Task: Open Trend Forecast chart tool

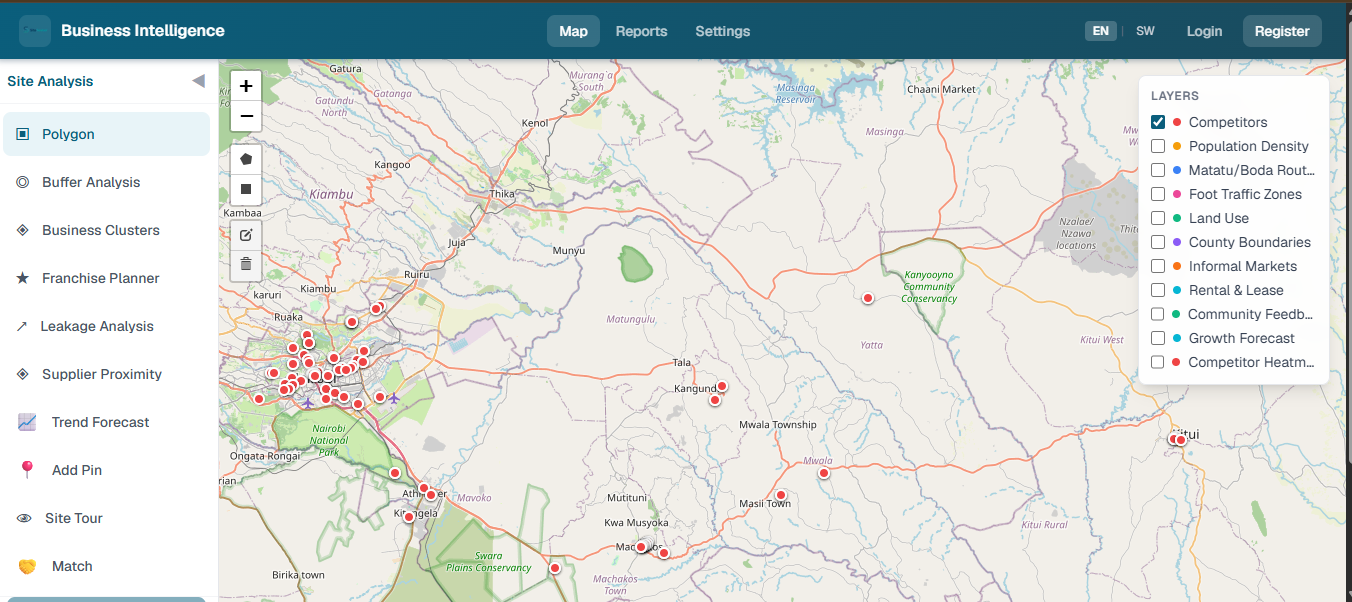Action: pos(106,422)
